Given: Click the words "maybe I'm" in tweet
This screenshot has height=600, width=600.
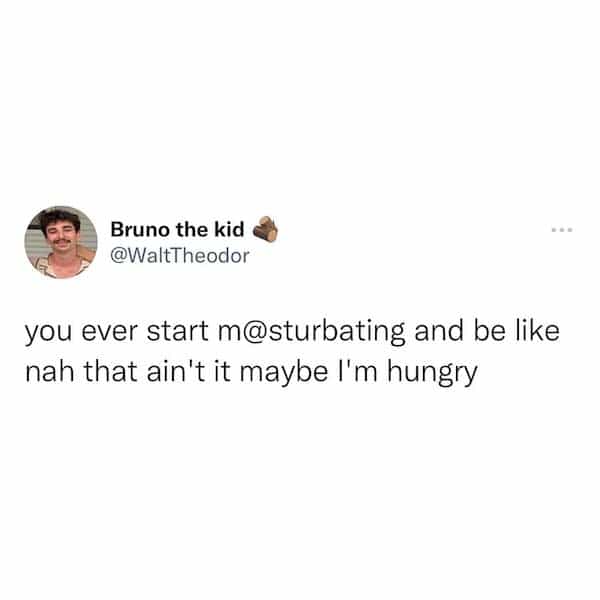Looking at the screenshot, I should pos(309,372).
